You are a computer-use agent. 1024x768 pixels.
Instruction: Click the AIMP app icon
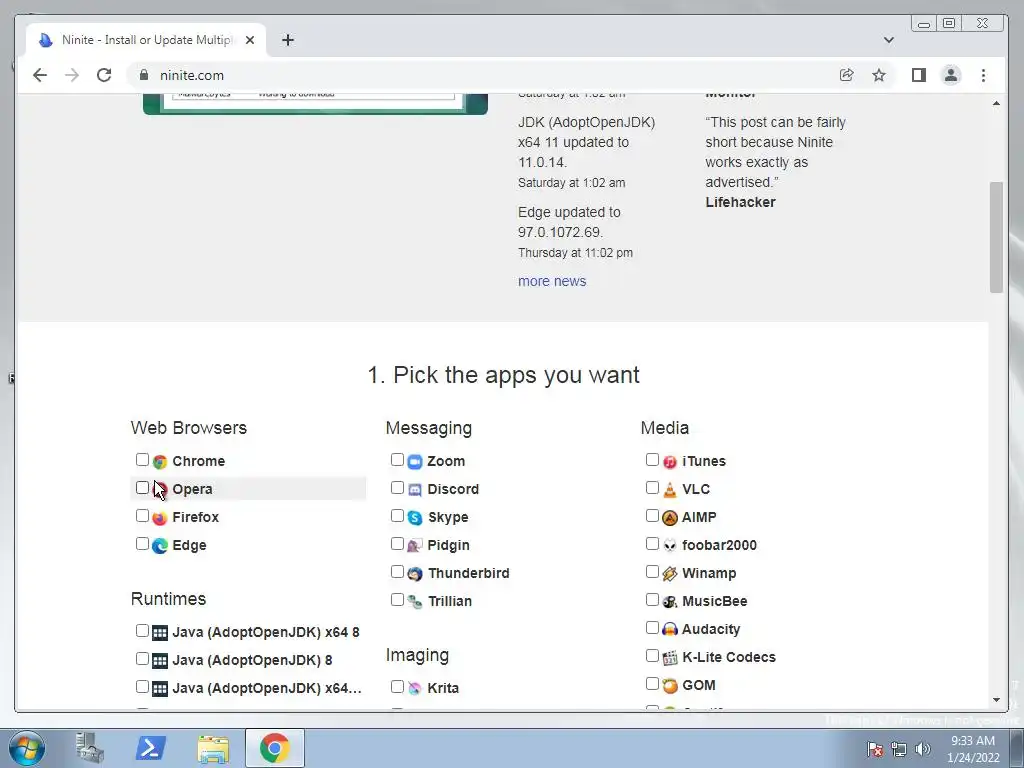click(x=670, y=518)
